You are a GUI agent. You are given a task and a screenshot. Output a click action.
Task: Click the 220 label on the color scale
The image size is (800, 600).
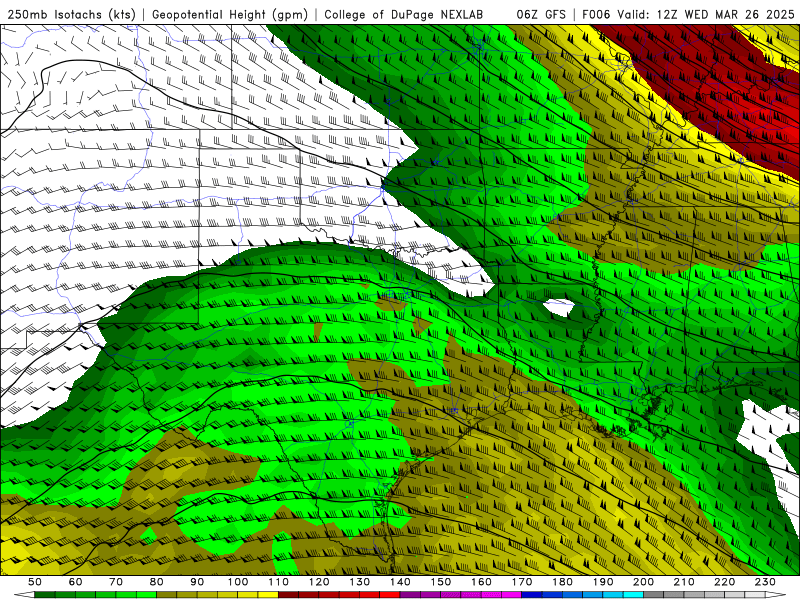[x=725, y=582]
